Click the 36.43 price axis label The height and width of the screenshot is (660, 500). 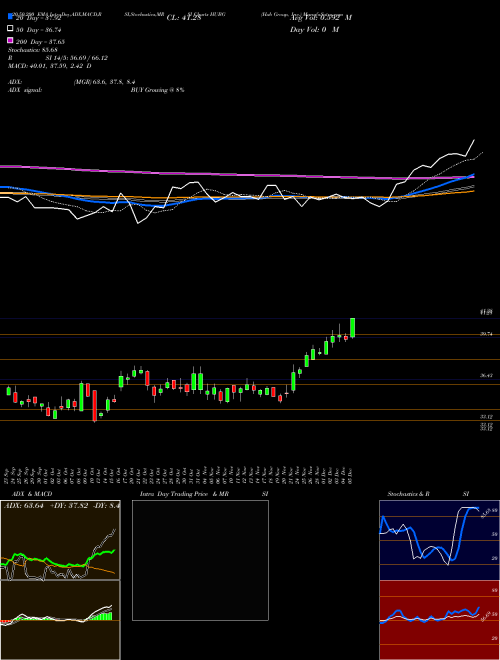point(486,375)
